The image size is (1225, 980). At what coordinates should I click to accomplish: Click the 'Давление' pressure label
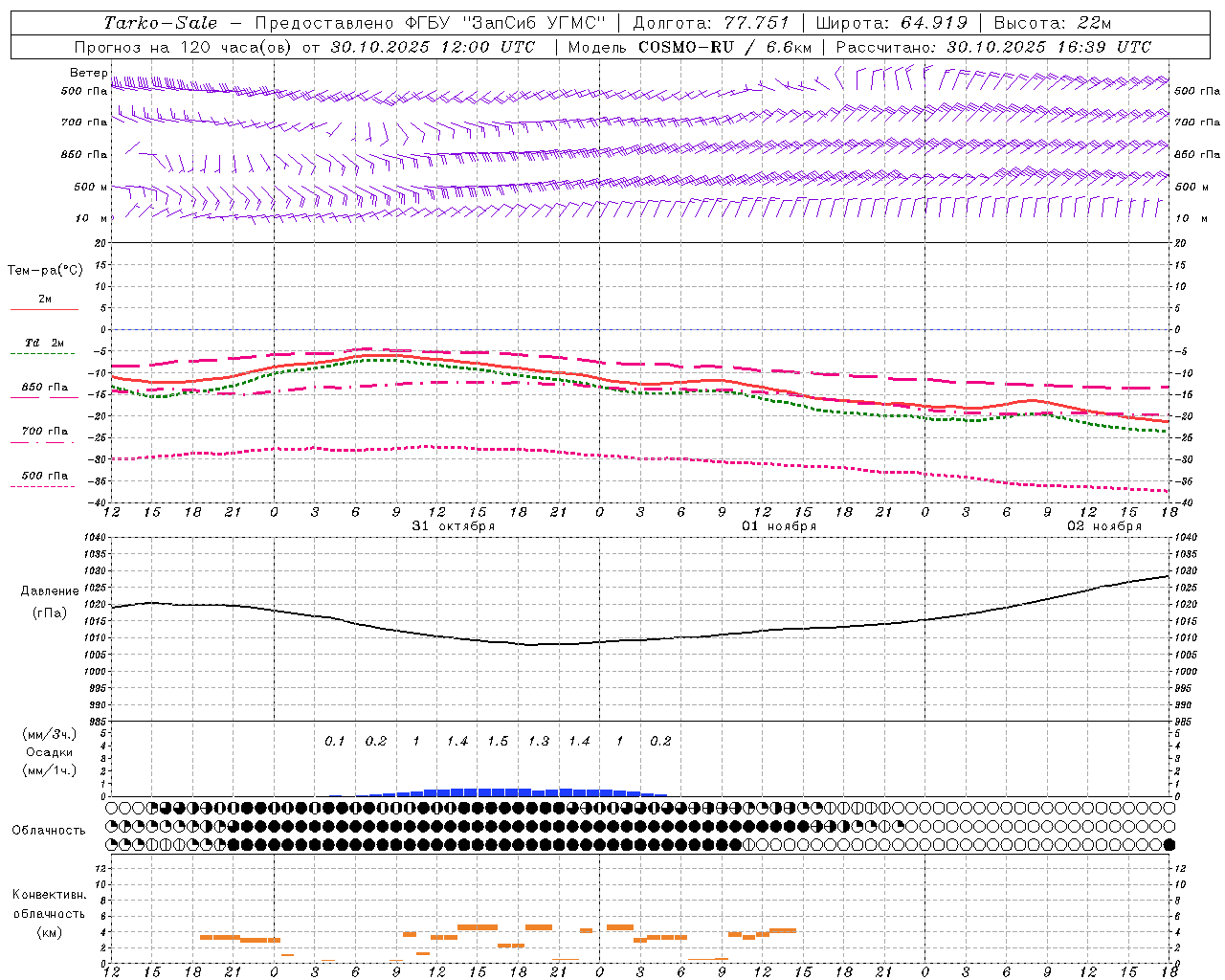point(50,591)
